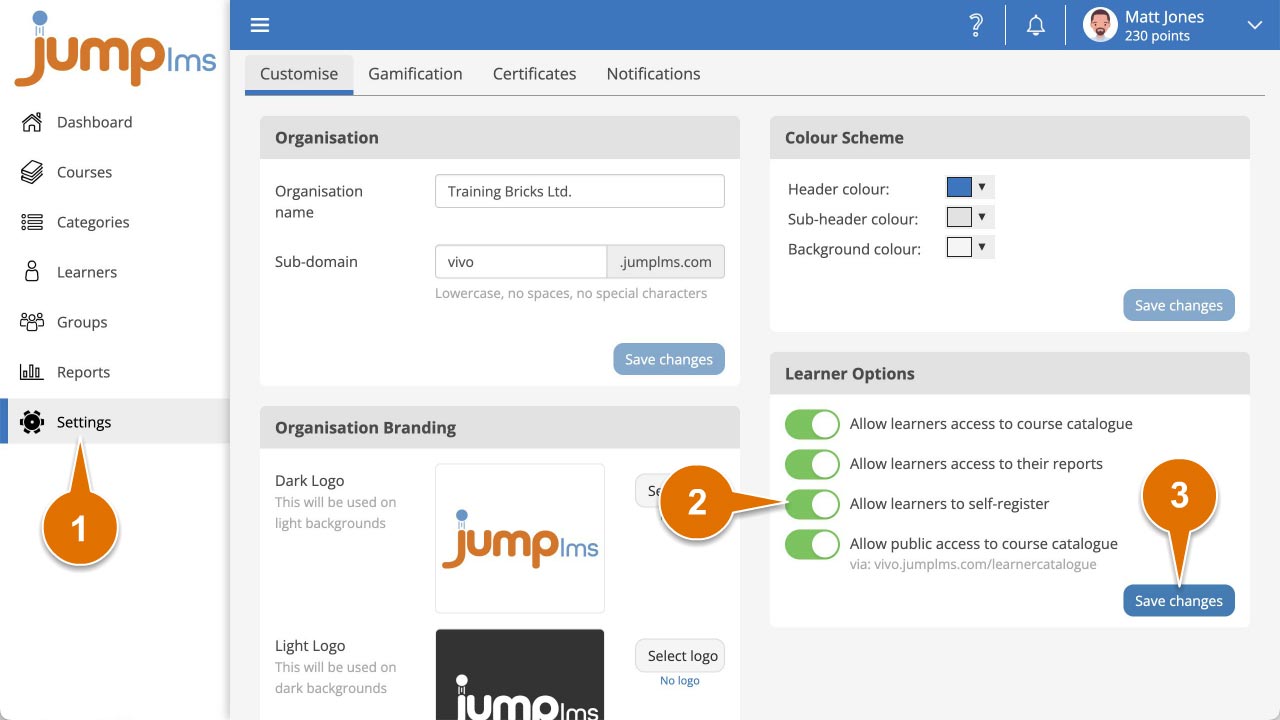Click the Categories list icon
Viewport: 1280px width, 720px height.
32,222
